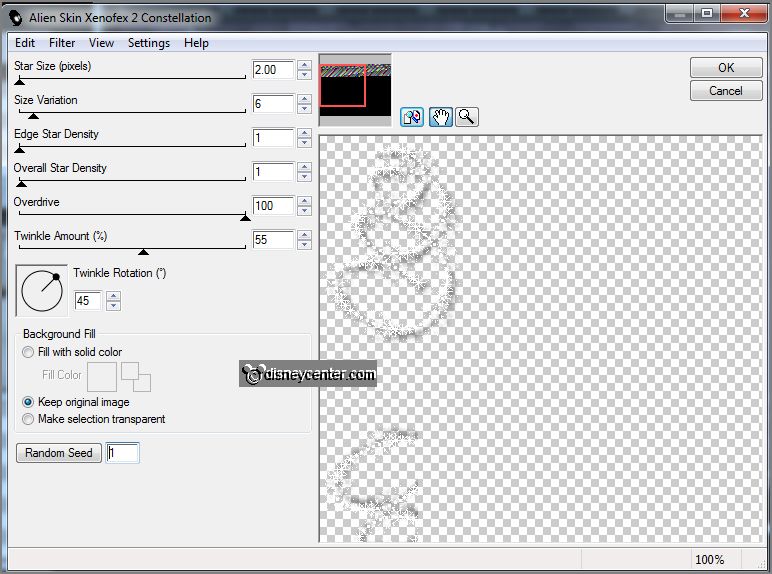772x574 pixels.
Task: Open the Help menu
Action: click(x=196, y=43)
